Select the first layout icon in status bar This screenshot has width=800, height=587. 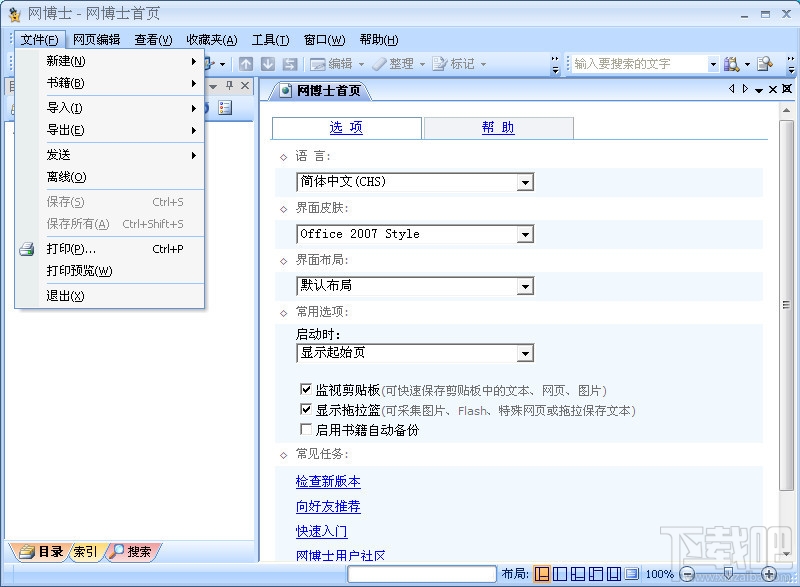(x=541, y=574)
